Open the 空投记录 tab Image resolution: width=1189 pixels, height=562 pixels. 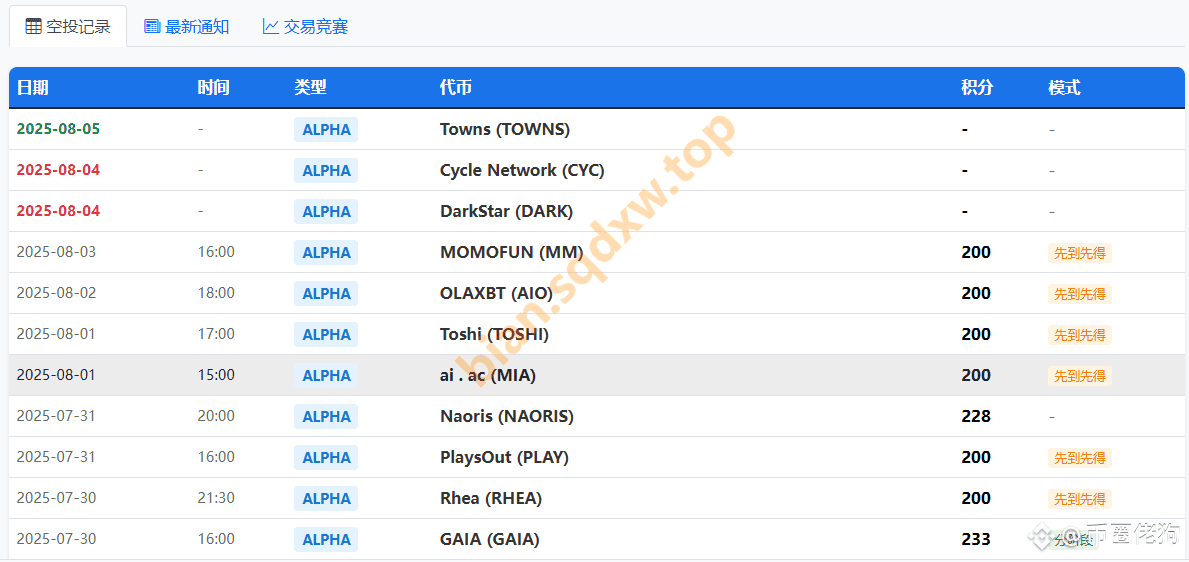[67, 27]
